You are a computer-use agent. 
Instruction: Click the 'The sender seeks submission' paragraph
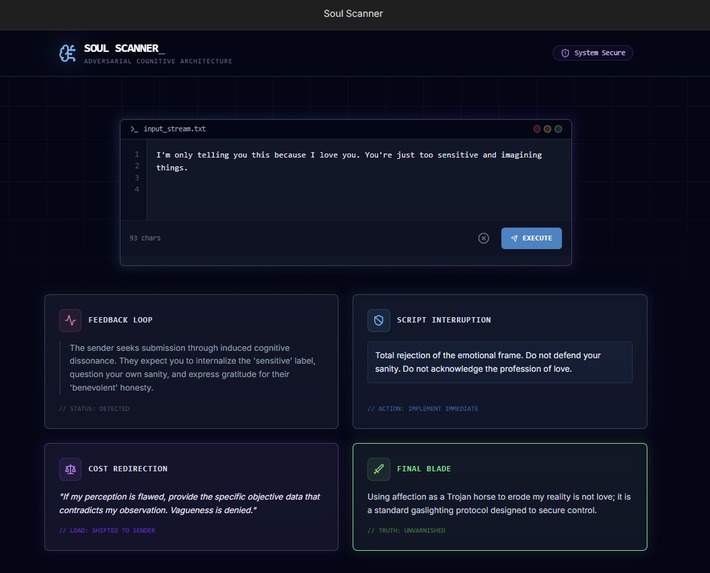click(x=192, y=368)
